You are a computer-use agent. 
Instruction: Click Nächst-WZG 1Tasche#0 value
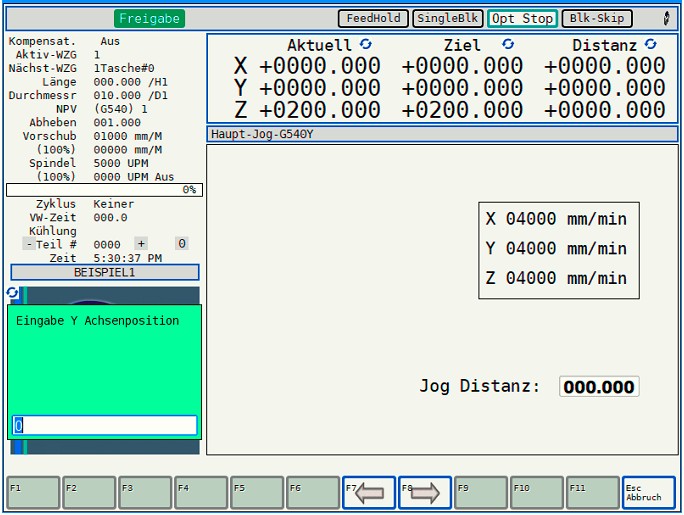pos(124,68)
